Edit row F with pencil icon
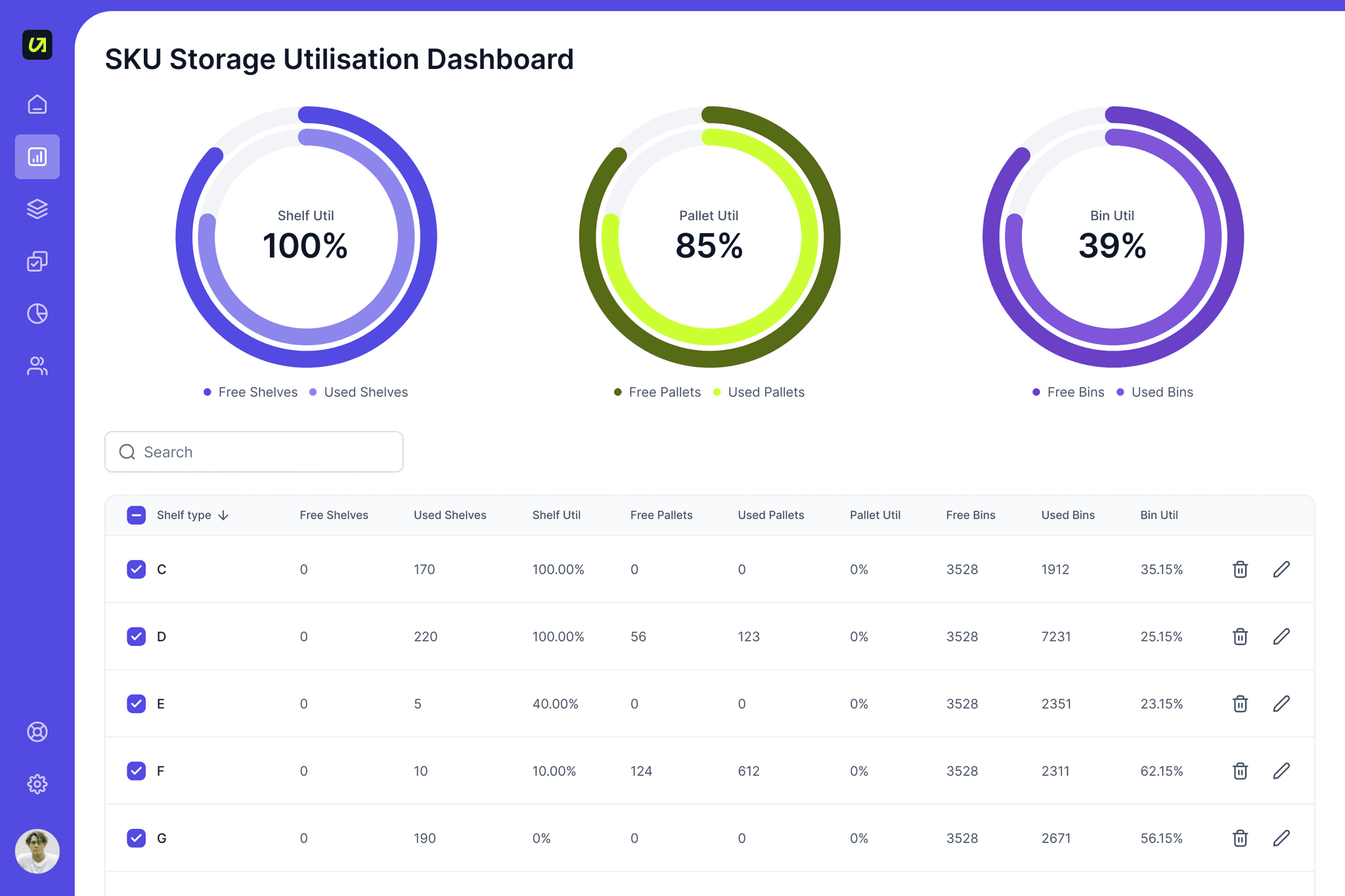 point(1281,771)
